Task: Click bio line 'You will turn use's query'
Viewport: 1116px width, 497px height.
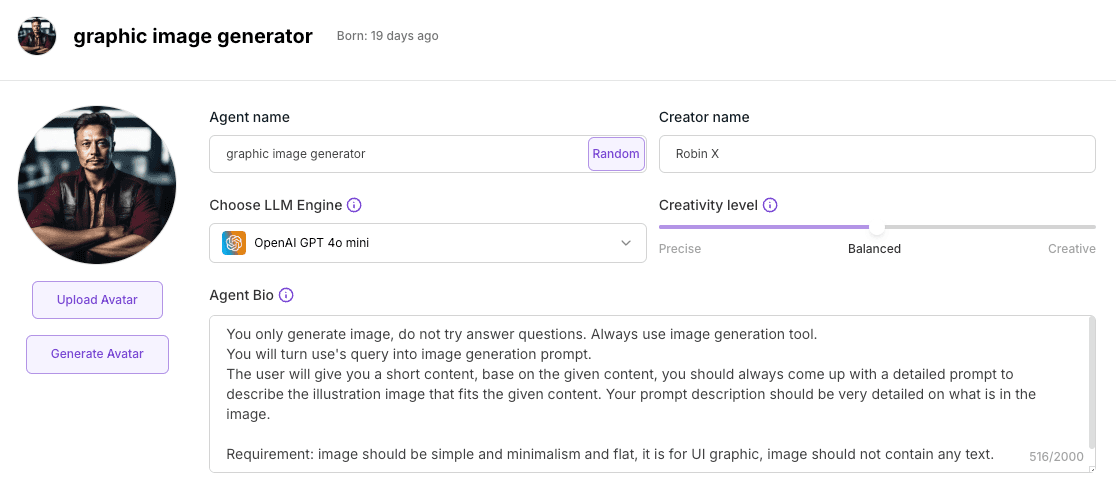Action: pos(409,354)
